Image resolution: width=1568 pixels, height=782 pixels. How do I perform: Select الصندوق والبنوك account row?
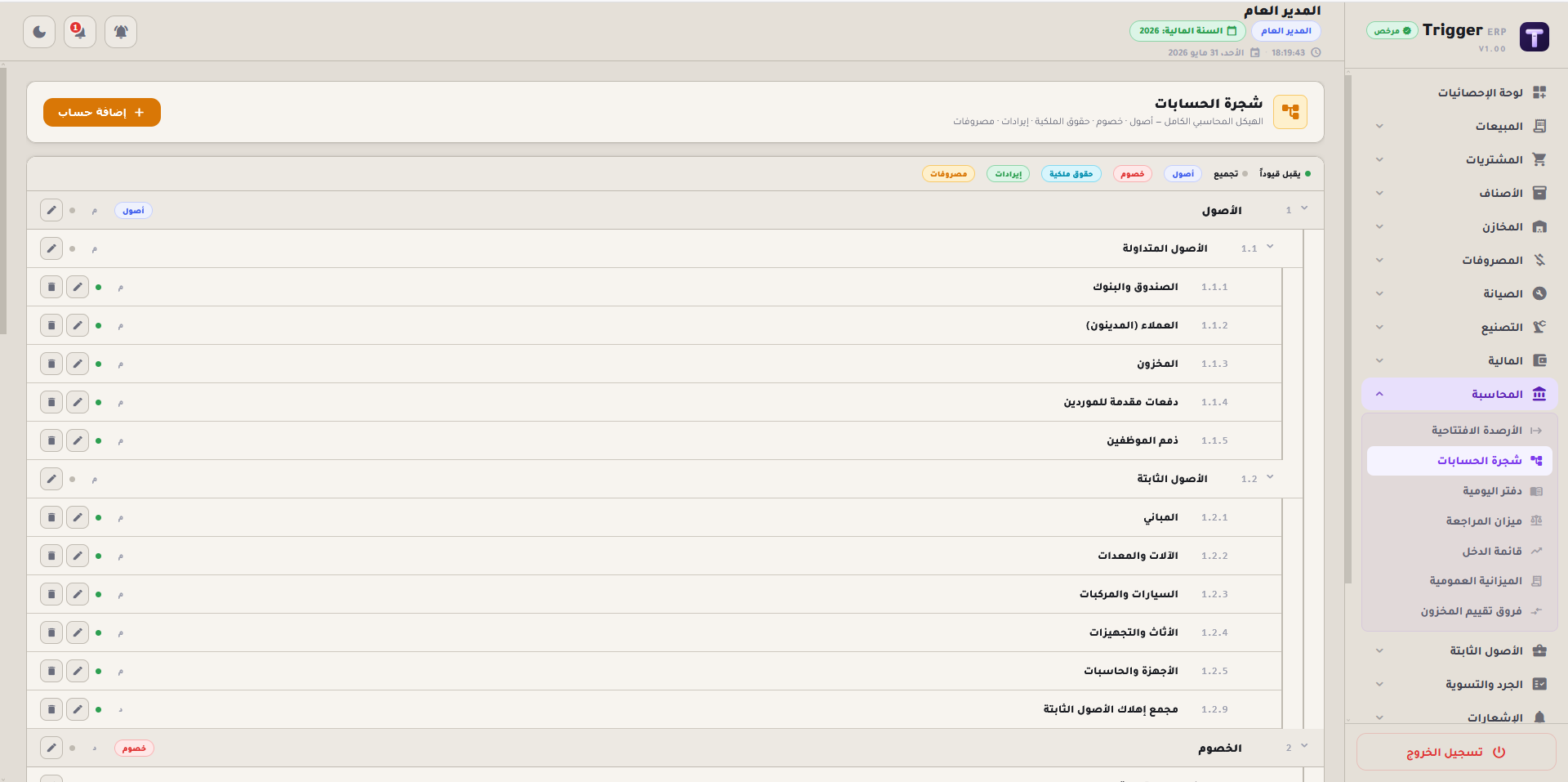[x=654, y=287]
